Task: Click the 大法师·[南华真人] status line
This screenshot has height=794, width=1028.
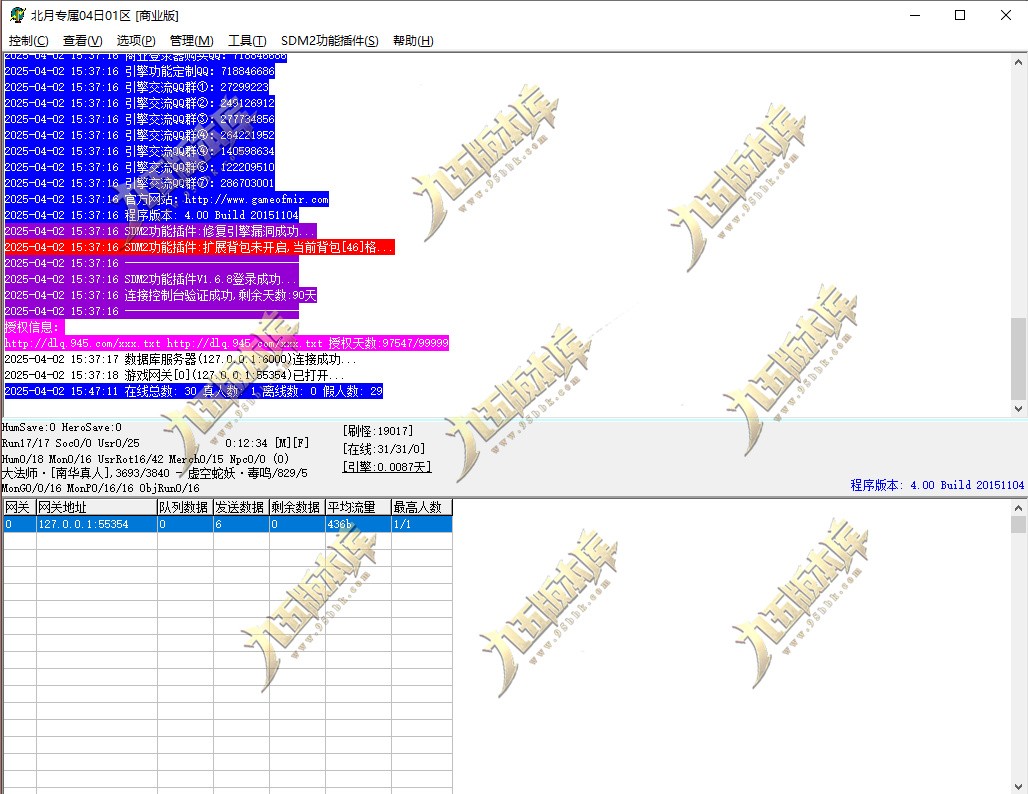Action: [155, 473]
